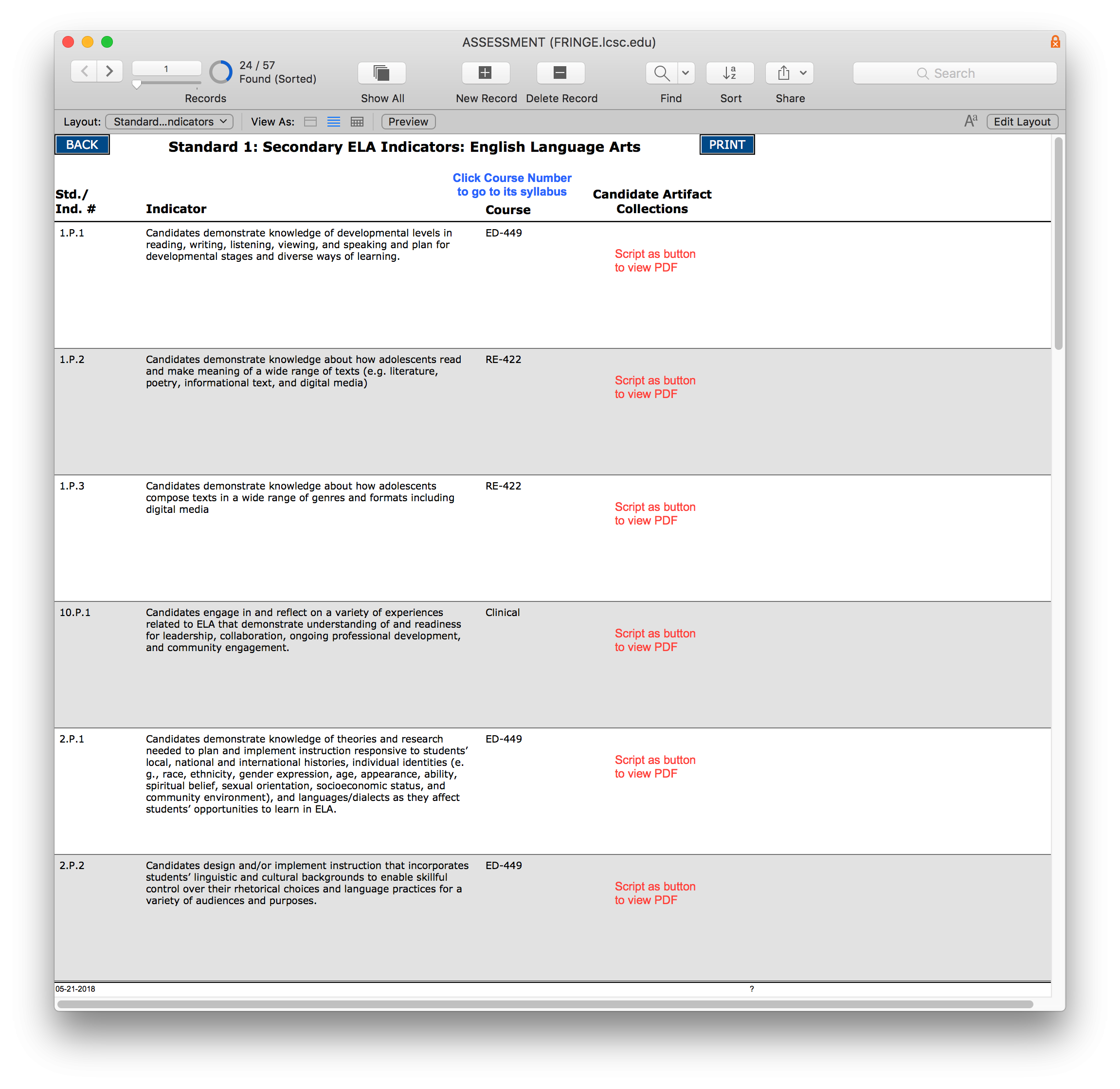
Task: View PDF script button for 2.P.1
Action: pos(654,766)
